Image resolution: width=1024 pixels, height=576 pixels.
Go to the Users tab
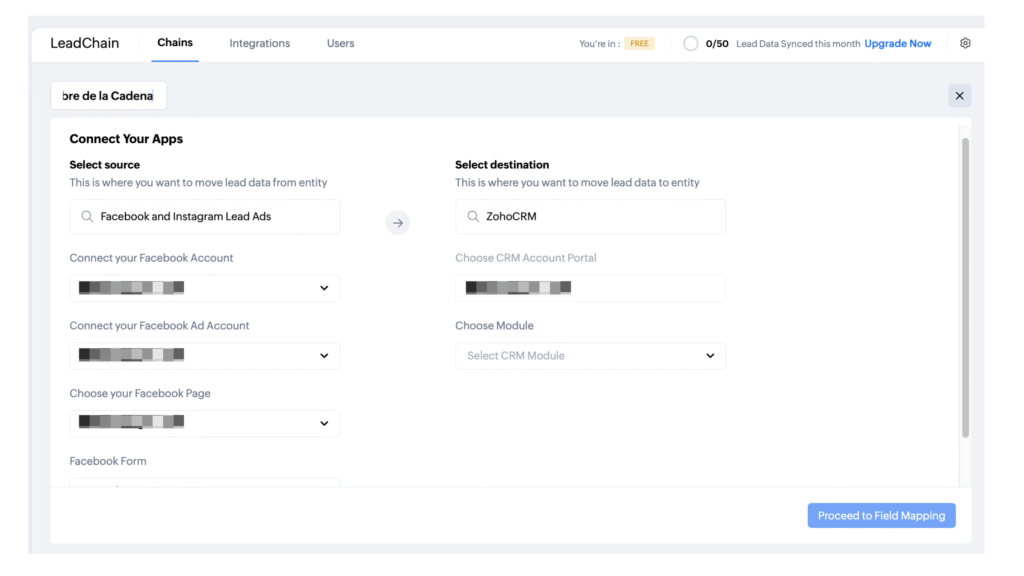click(340, 44)
